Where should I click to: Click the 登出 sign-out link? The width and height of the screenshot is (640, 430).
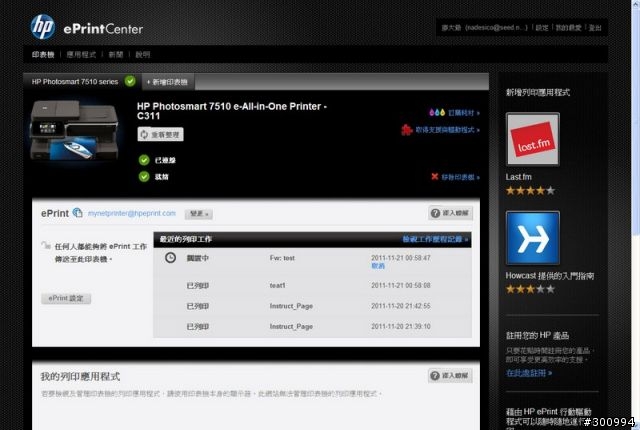[595, 28]
